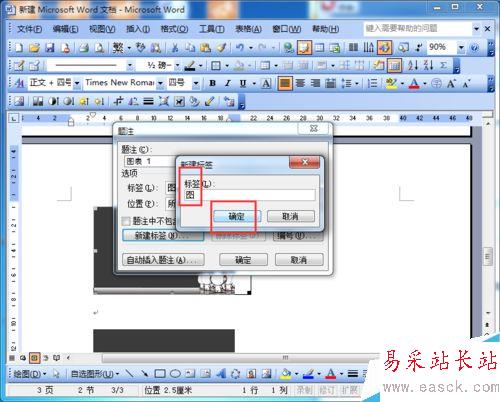Screen dimensions: 500x402
Task: Click the Print icon
Action: click(84, 48)
